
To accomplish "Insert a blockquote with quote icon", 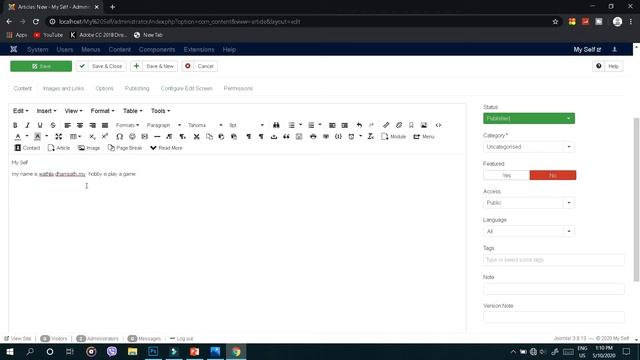I will click(x=287, y=137).
